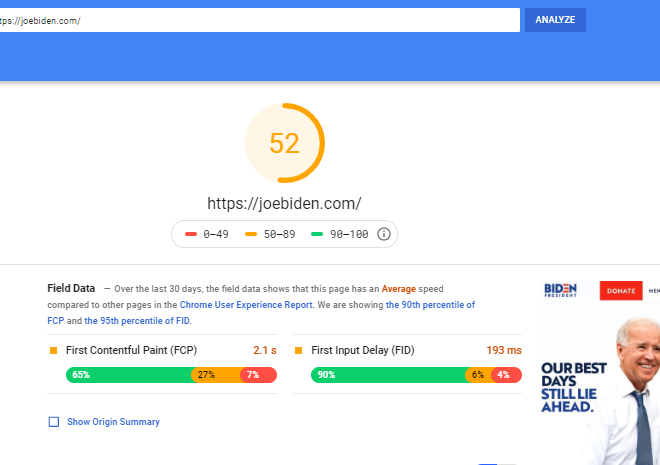
Task: Select the red 4% FID bar segment
Action: (x=507, y=375)
